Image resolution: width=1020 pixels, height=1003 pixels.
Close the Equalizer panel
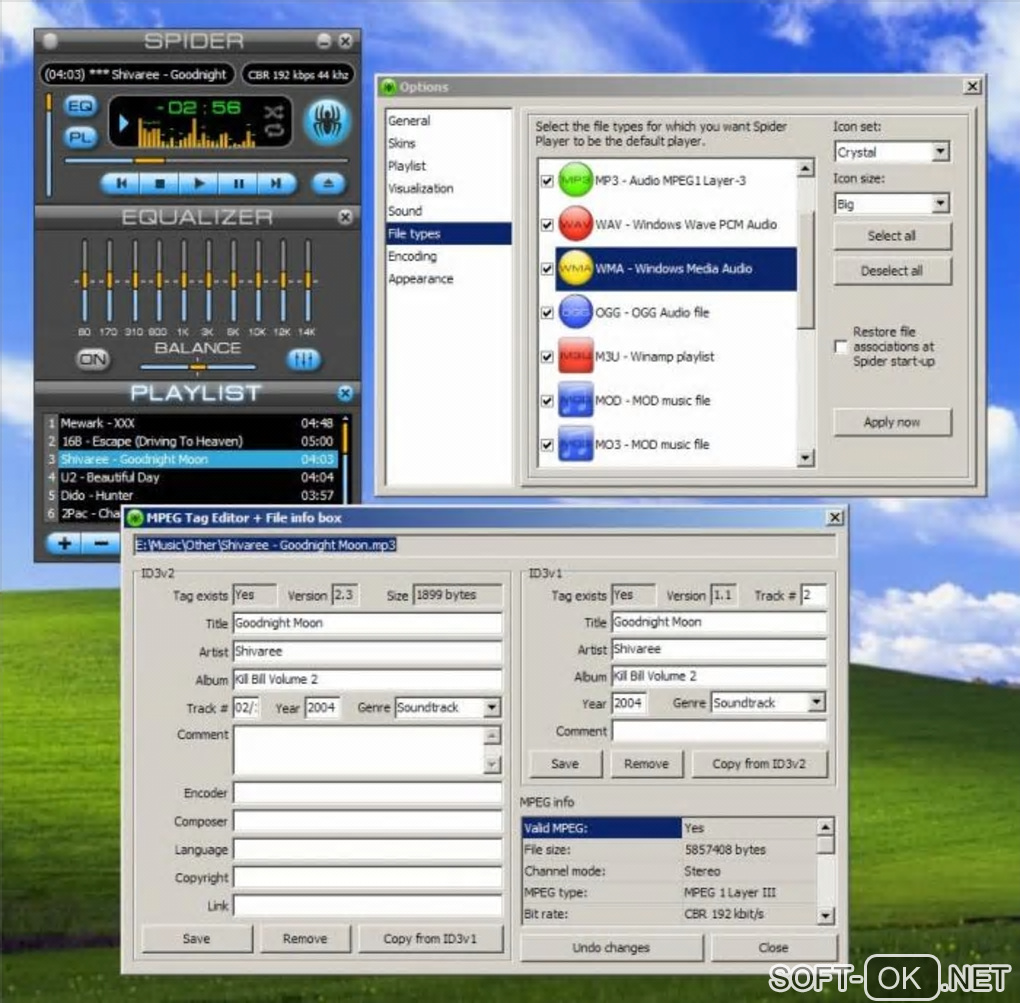345,217
